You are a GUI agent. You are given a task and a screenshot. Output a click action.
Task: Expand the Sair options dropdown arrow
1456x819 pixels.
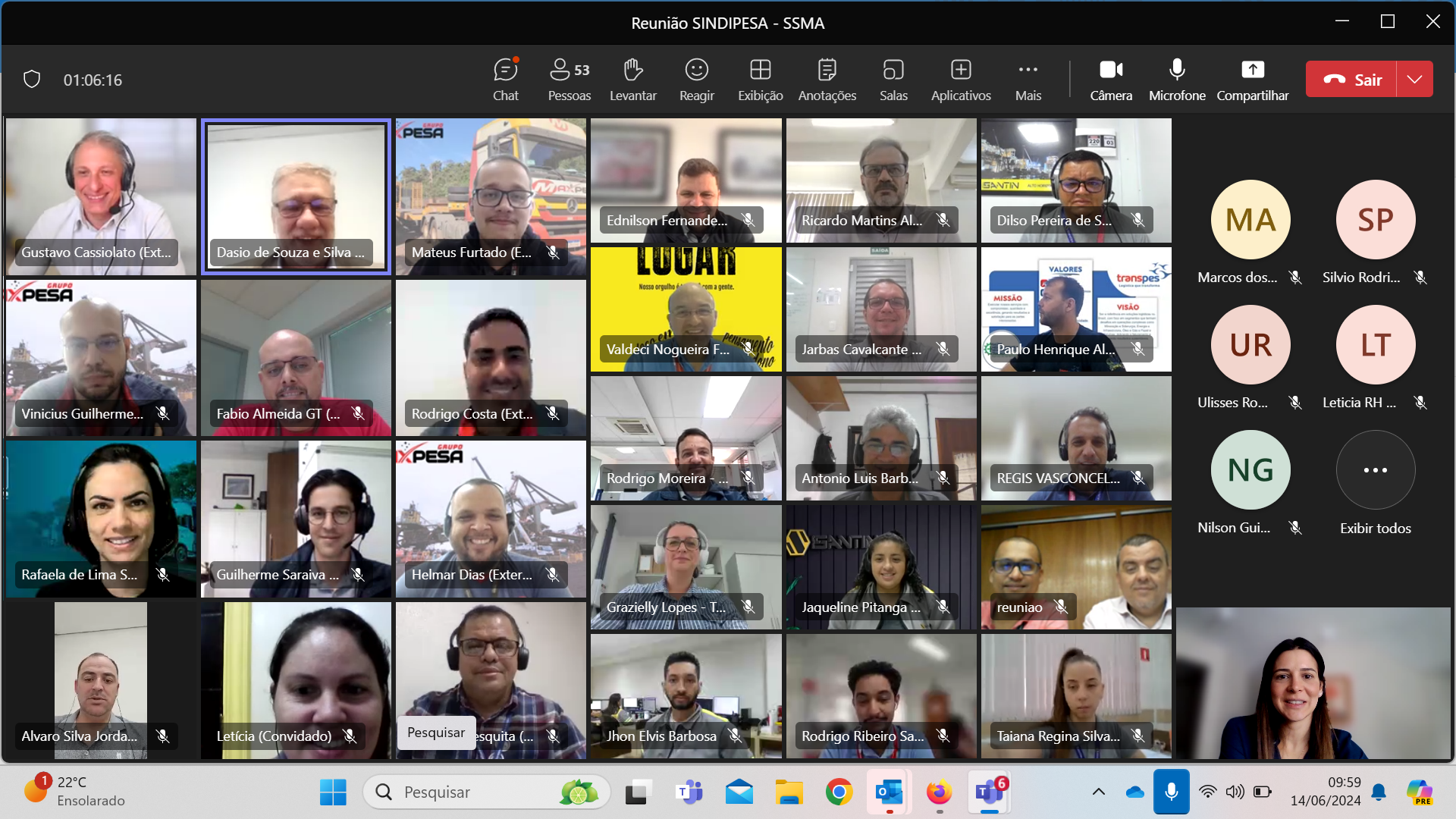(1414, 80)
